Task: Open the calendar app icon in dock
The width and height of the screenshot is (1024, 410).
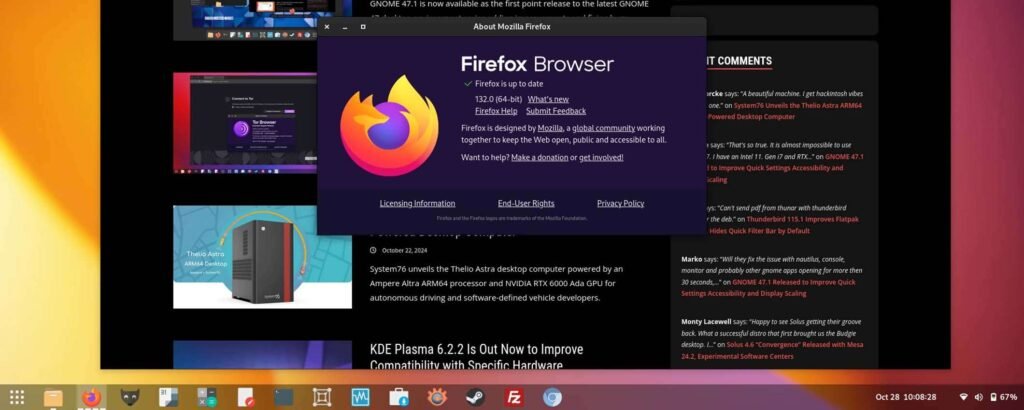Action: coord(168,397)
